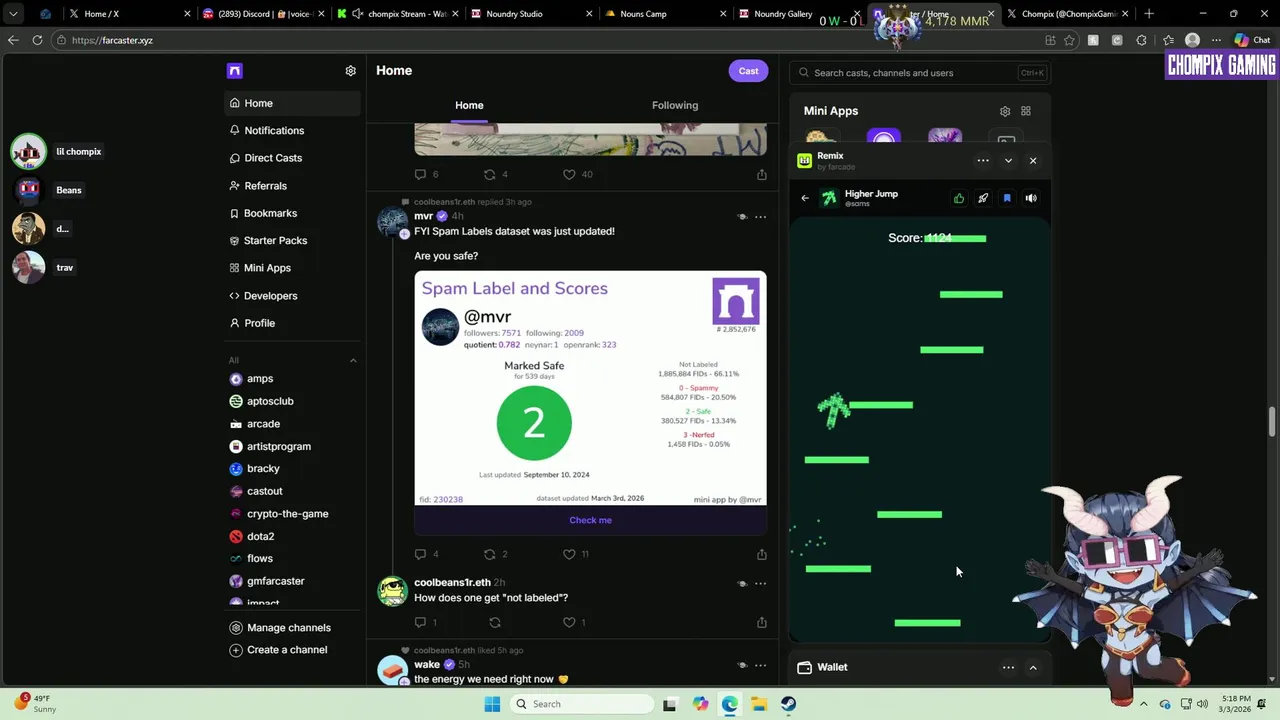Reload the browser page
The height and width of the screenshot is (720, 1280).
(x=37, y=40)
